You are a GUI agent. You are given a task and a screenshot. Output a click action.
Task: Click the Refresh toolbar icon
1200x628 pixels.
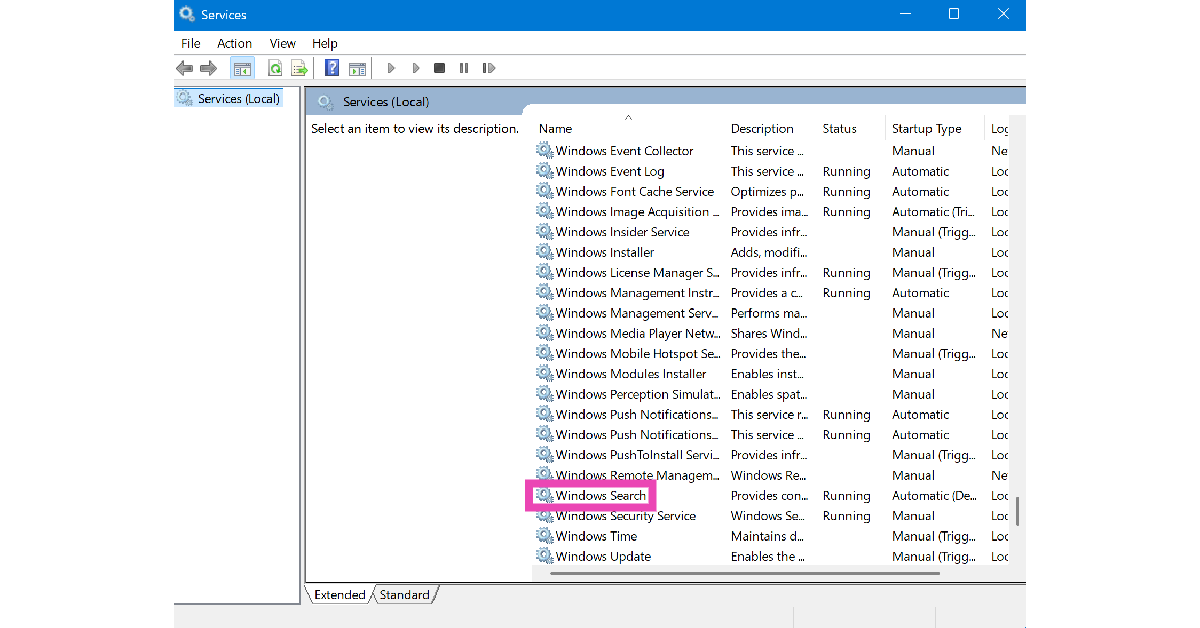(274, 68)
